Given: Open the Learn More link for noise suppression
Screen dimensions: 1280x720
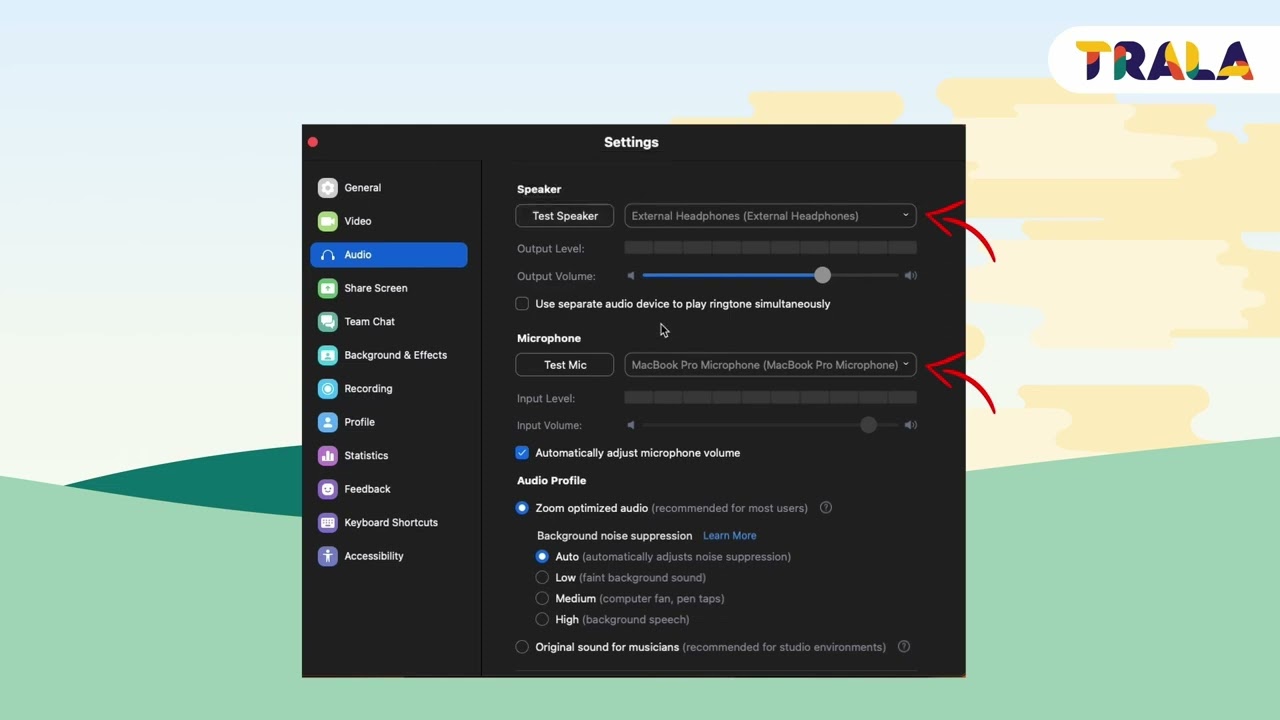Looking at the screenshot, I should point(730,536).
